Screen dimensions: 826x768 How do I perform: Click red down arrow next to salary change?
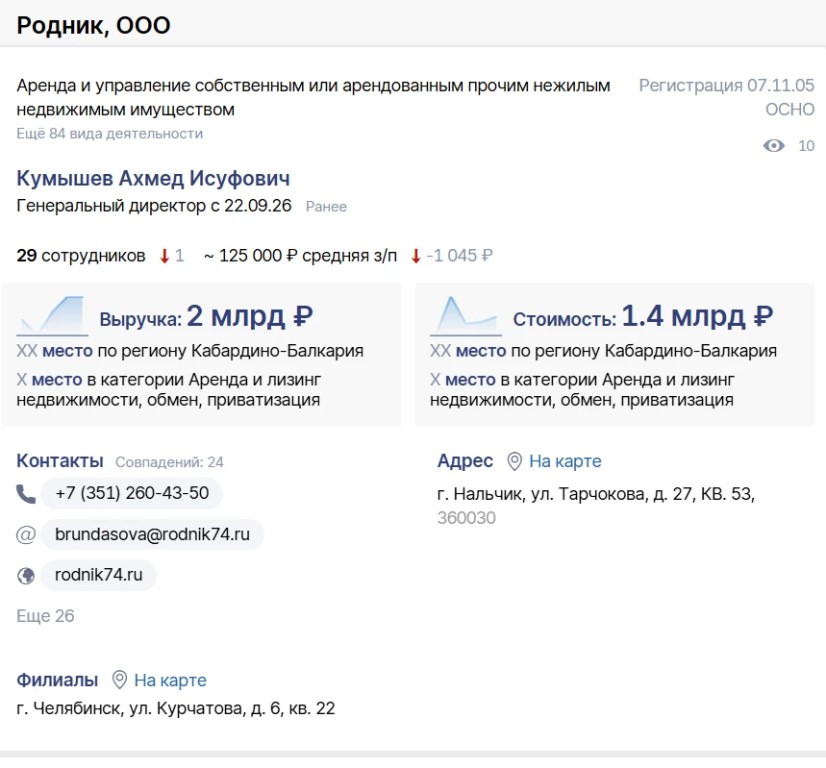tap(416, 256)
